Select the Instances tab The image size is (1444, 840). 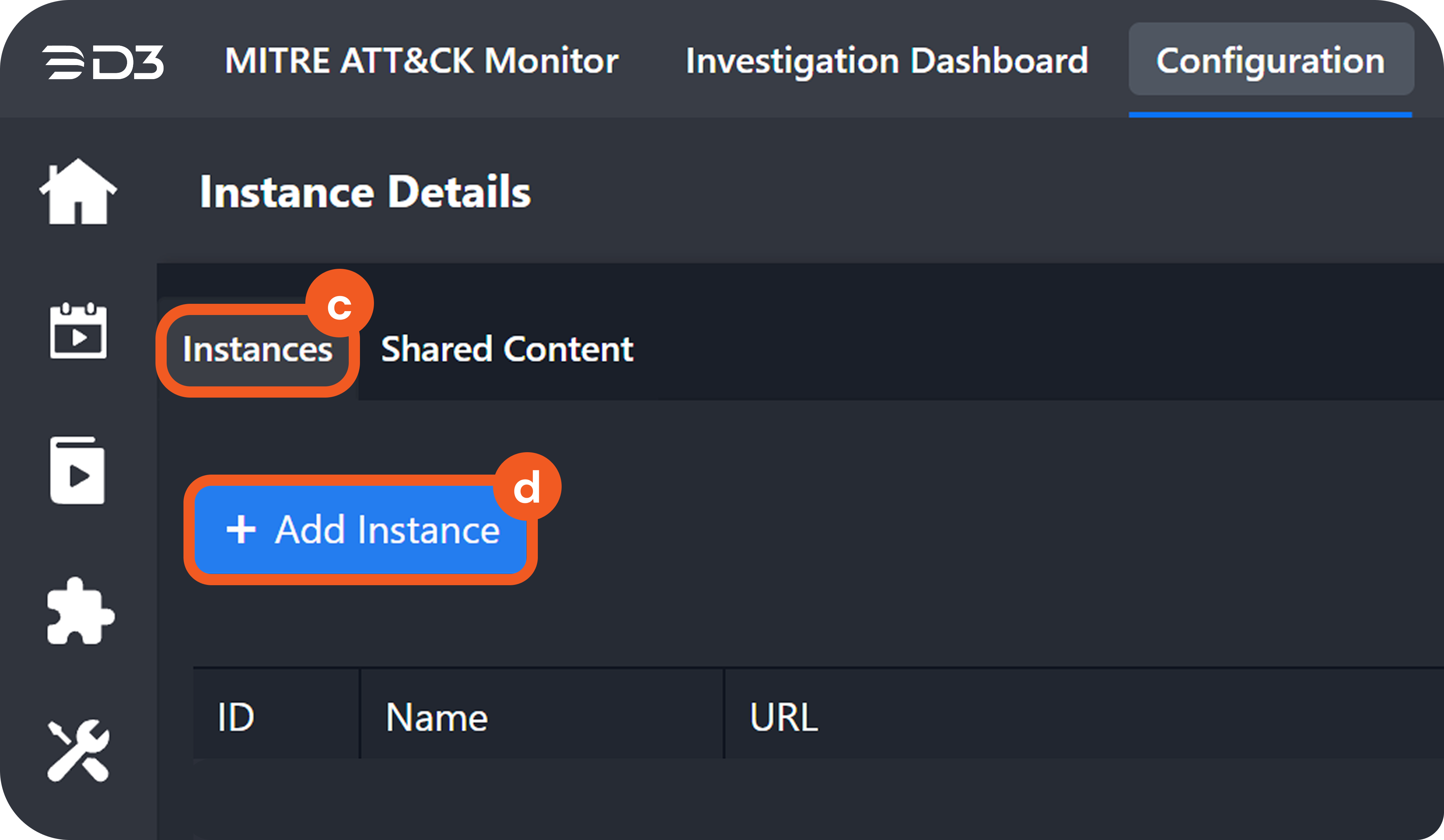[257, 349]
